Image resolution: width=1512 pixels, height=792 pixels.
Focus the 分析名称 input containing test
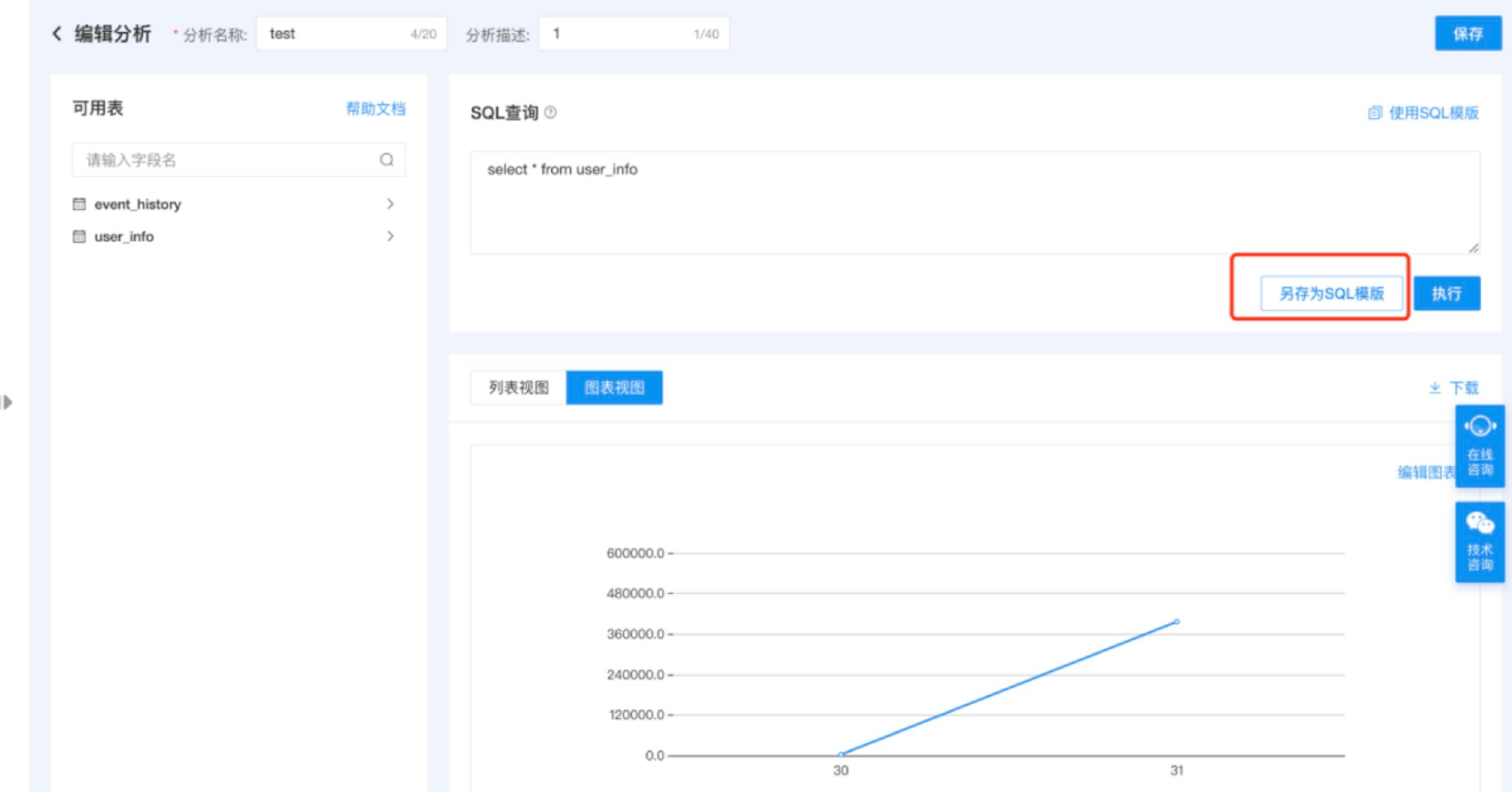(x=352, y=34)
